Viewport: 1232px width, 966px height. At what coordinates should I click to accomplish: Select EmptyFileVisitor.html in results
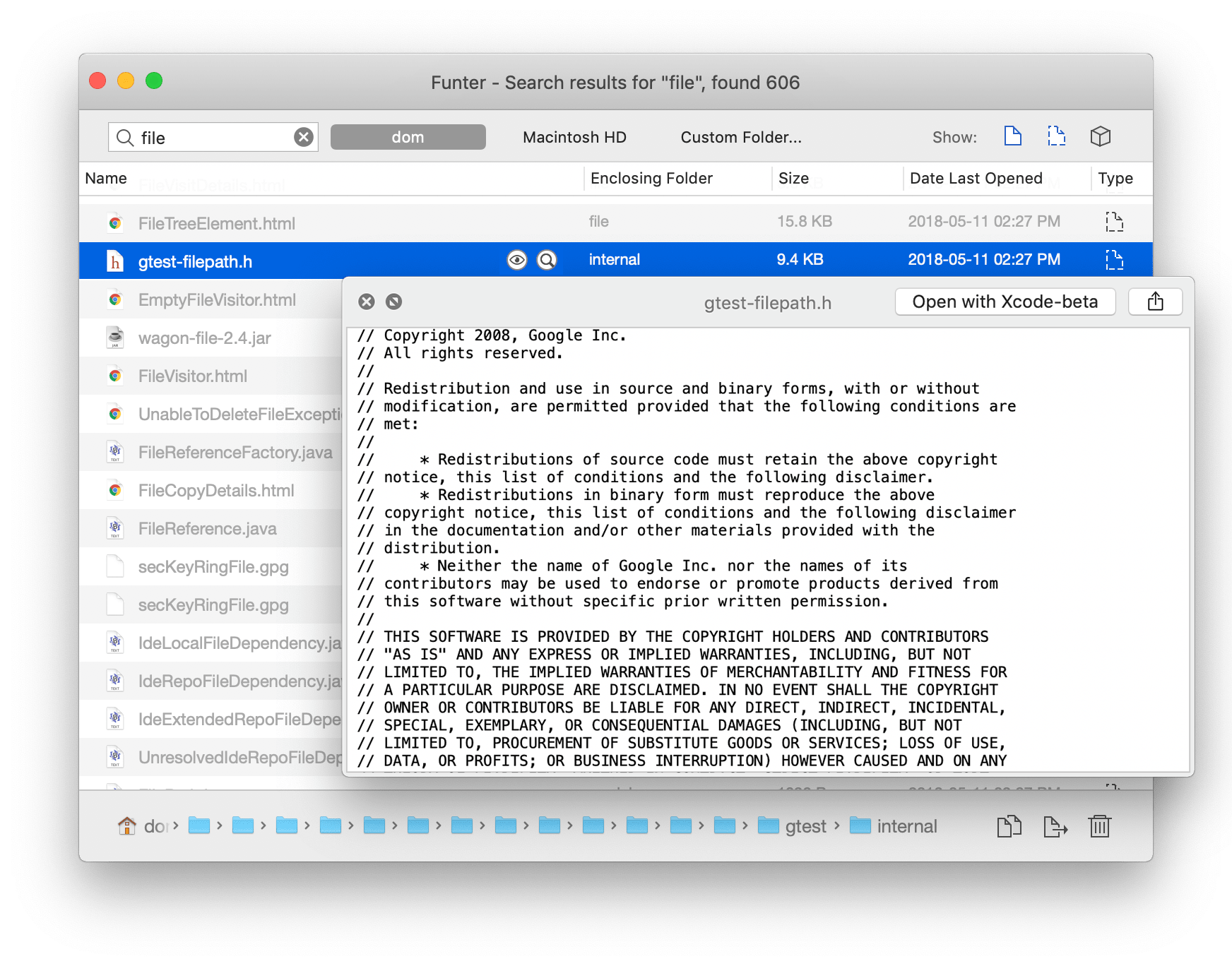(x=217, y=300)
